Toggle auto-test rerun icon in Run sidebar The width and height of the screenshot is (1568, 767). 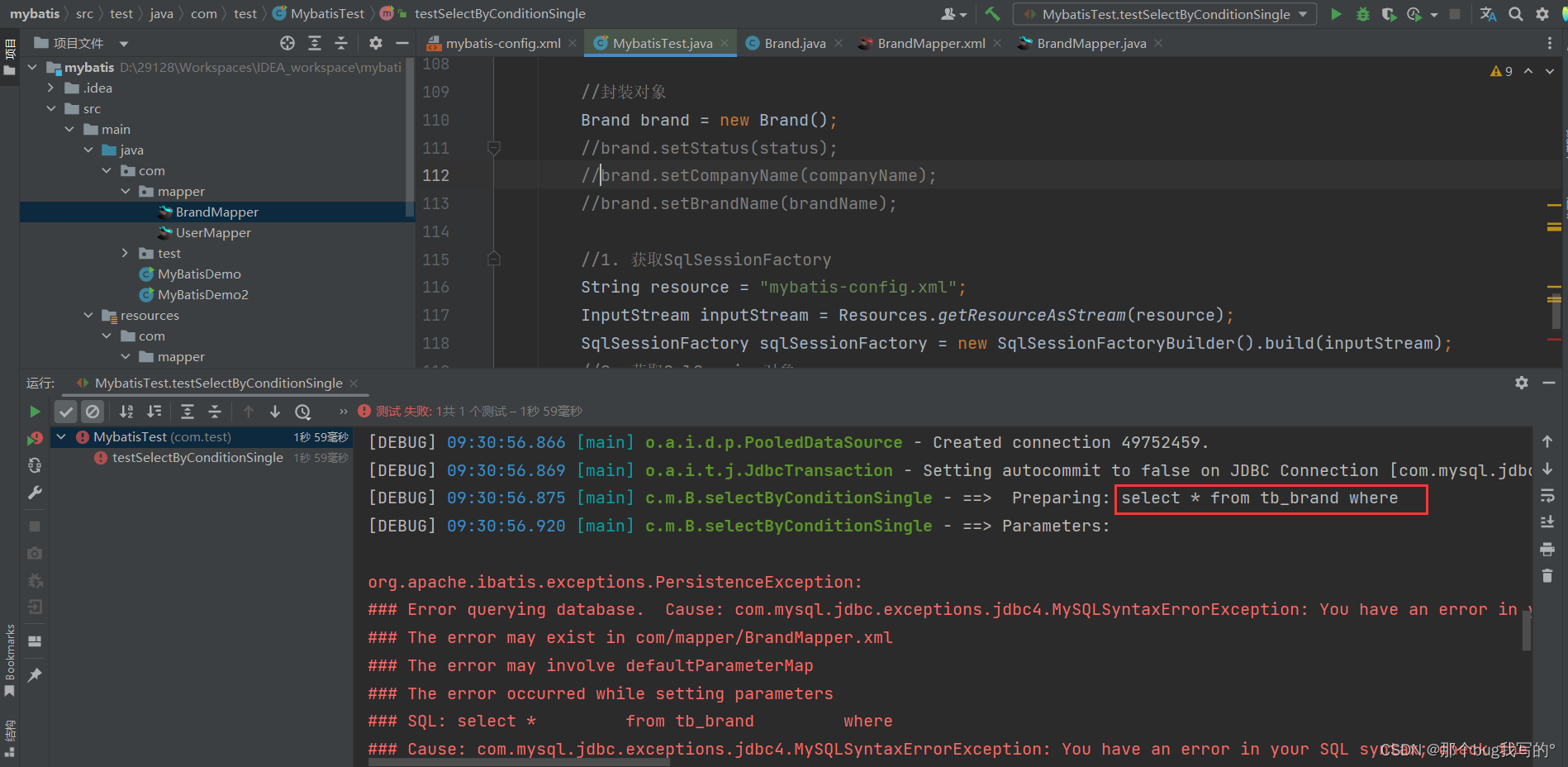click(x=35, y=465)
